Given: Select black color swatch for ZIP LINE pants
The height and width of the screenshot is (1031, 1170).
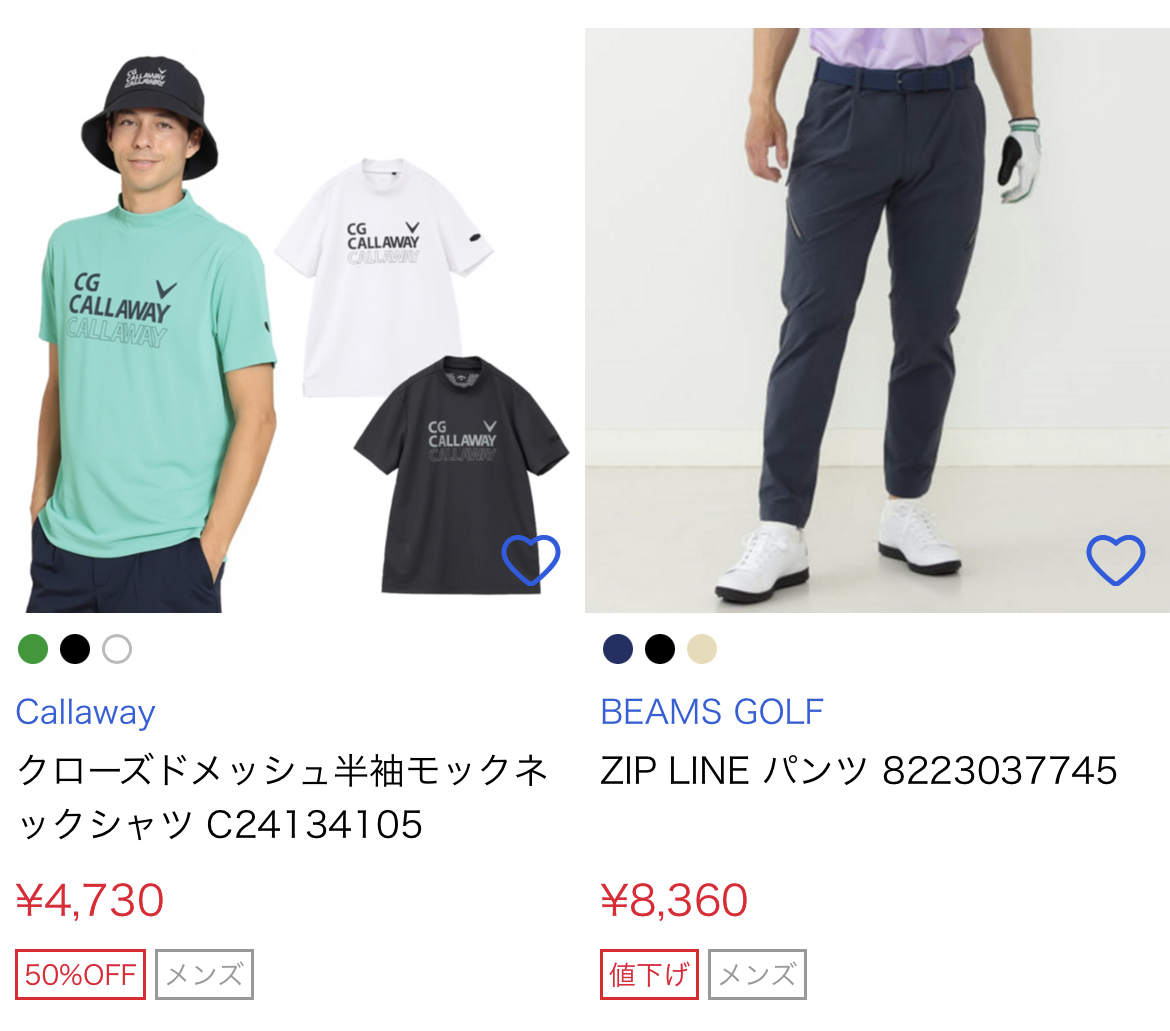Looking at the screenshot, I should click(x=660, y=649).
